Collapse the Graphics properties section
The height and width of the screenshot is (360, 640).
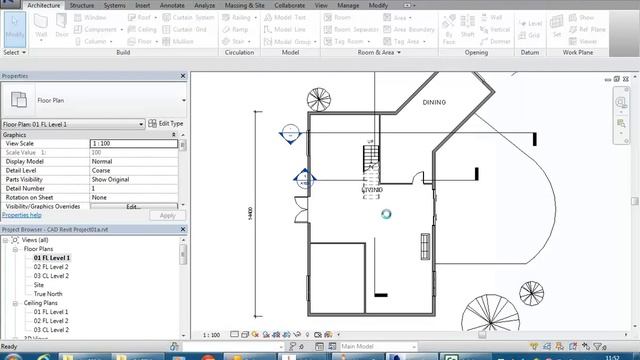[174, 135]
